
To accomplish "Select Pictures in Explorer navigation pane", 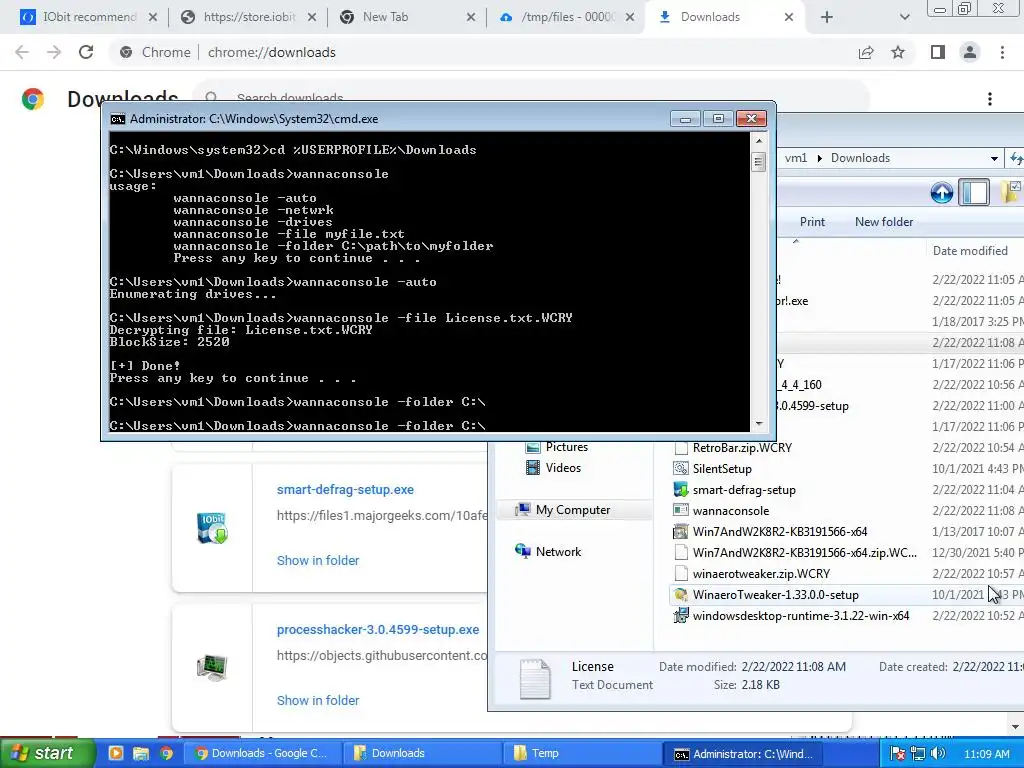I will point(566,447).
